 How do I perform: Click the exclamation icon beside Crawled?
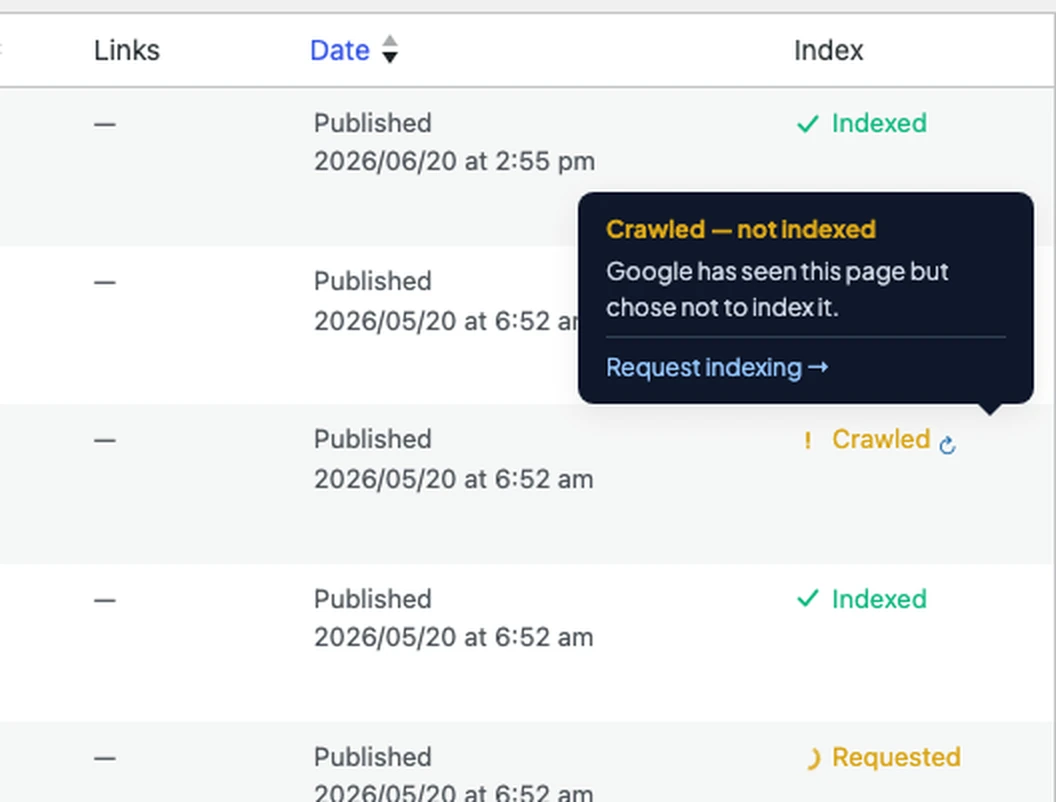click(807, 440)
